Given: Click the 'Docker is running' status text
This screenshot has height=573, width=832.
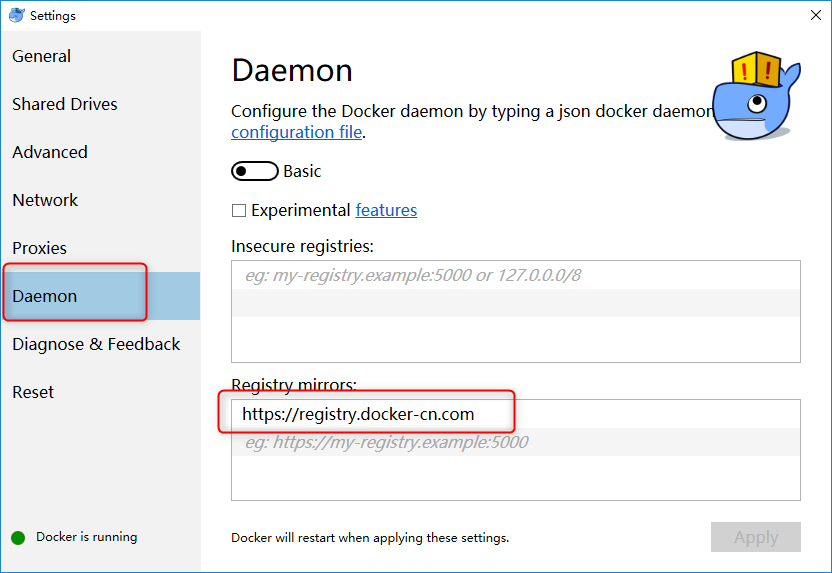Looking at the screenshot, I should click(x=86, y=537).
